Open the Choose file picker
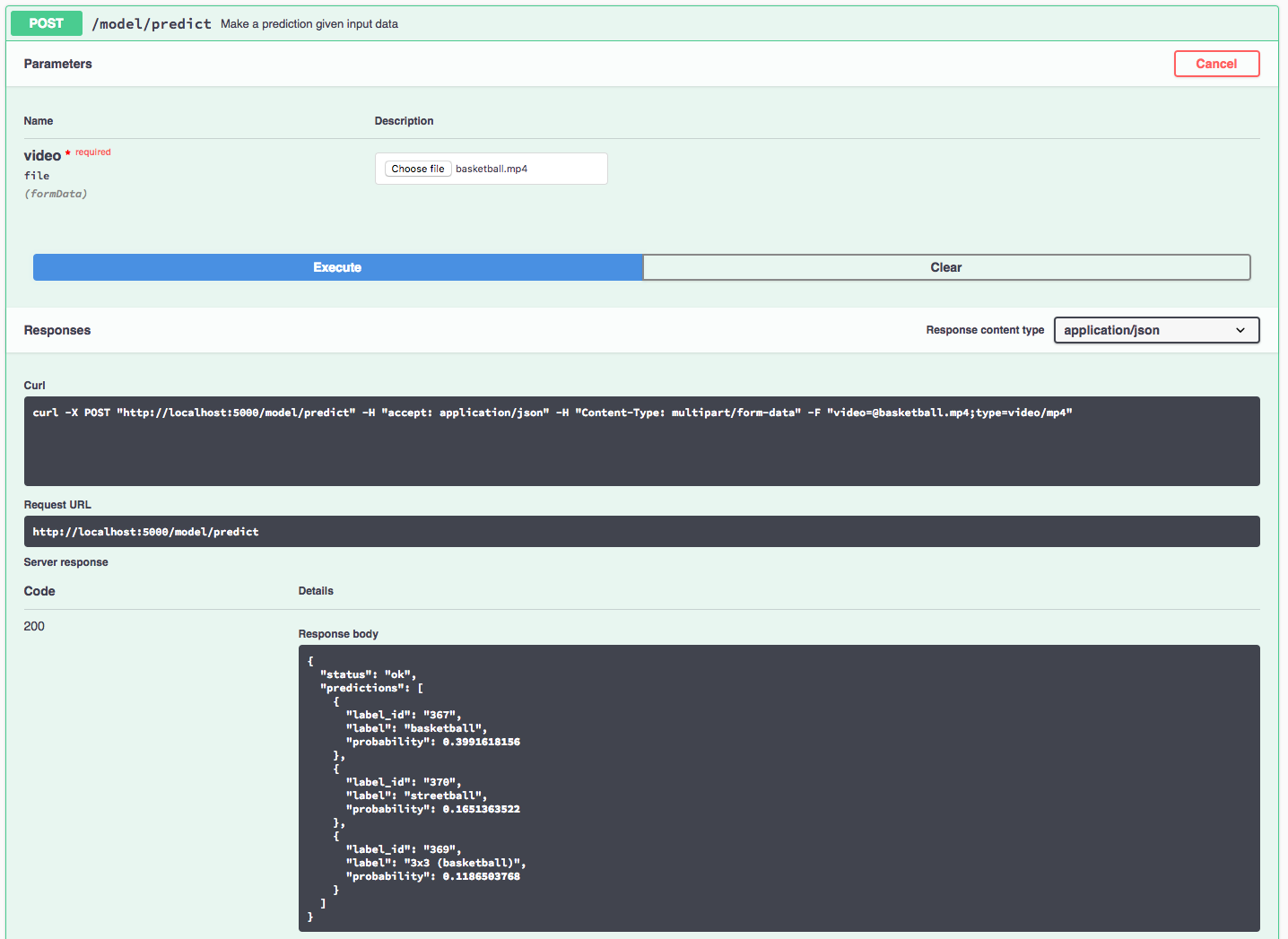The image size is (1288, 939). pyautogui.click(x=418, y=169)
